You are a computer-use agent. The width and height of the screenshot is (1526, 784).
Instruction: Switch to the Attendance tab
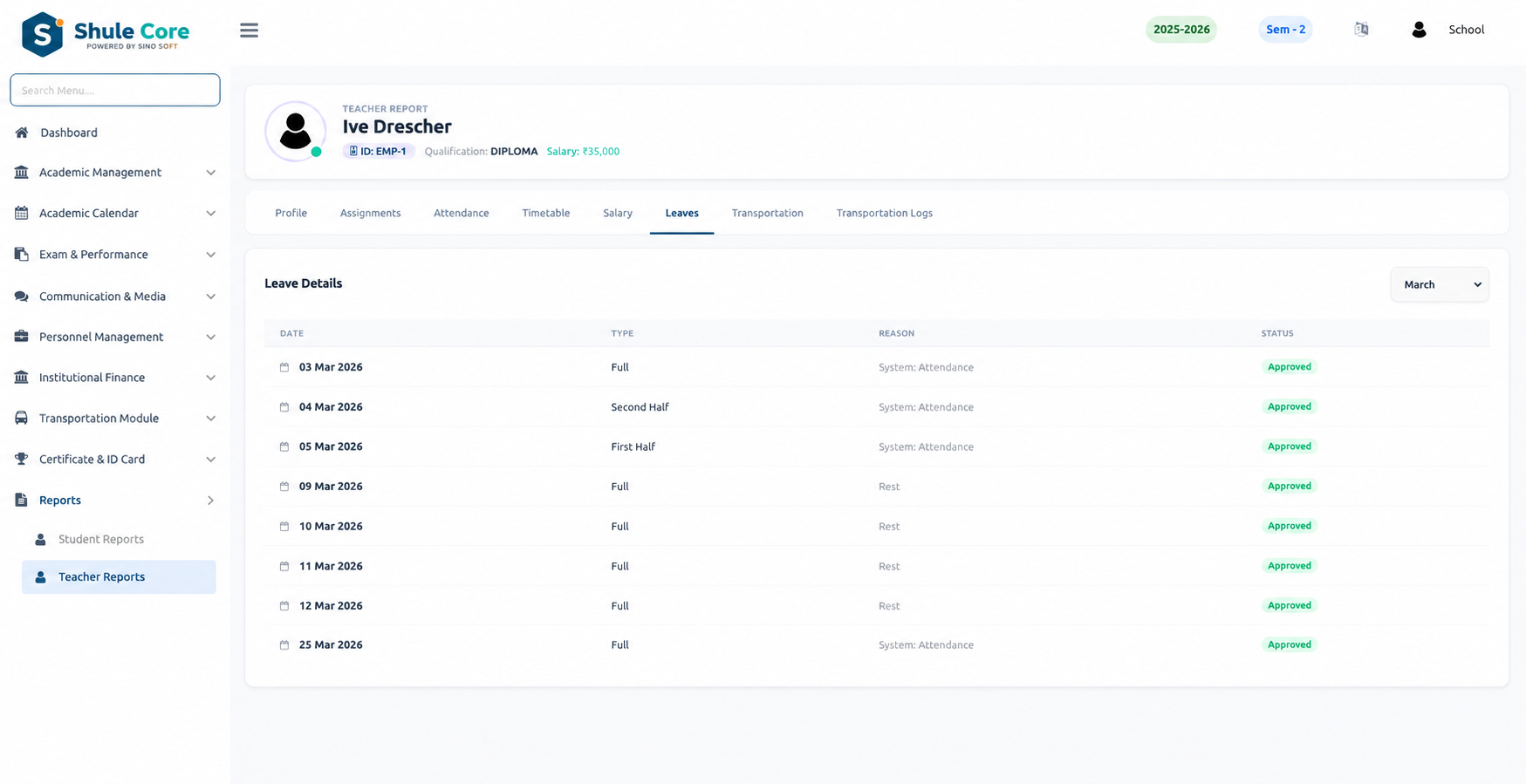click(x=462, y=213)
